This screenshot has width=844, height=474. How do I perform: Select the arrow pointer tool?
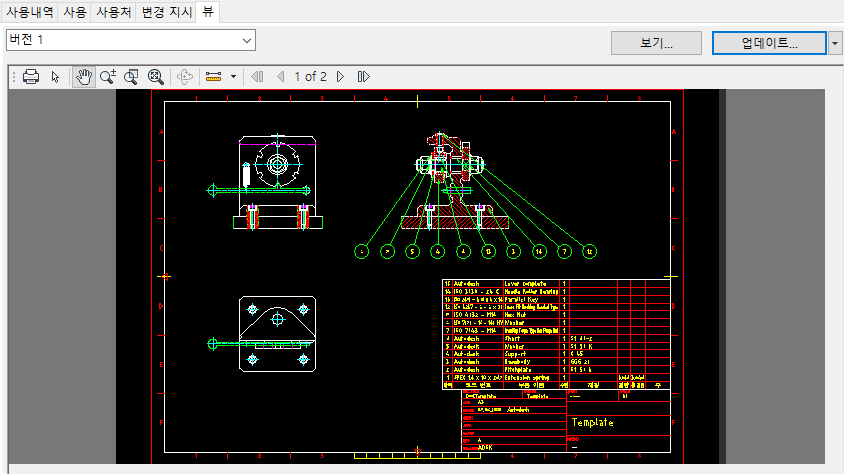(x=55, y=77)
